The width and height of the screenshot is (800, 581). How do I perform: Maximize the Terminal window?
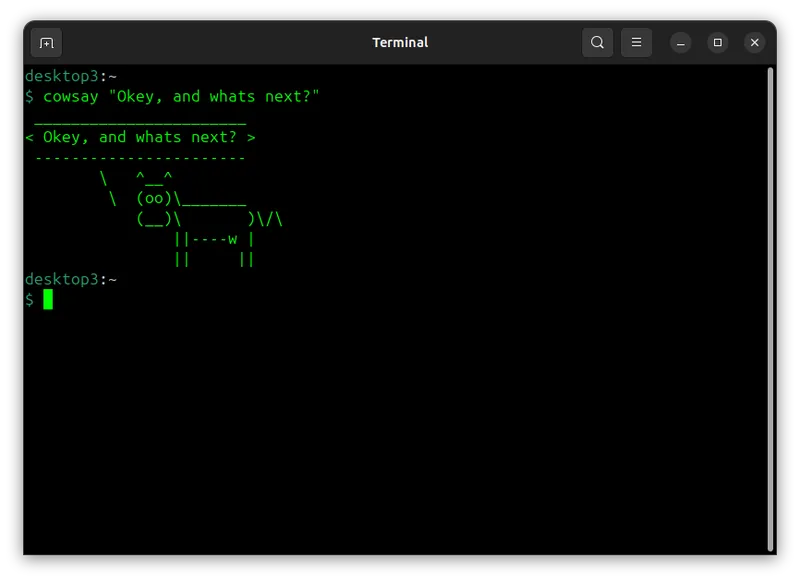pos(717,43)
